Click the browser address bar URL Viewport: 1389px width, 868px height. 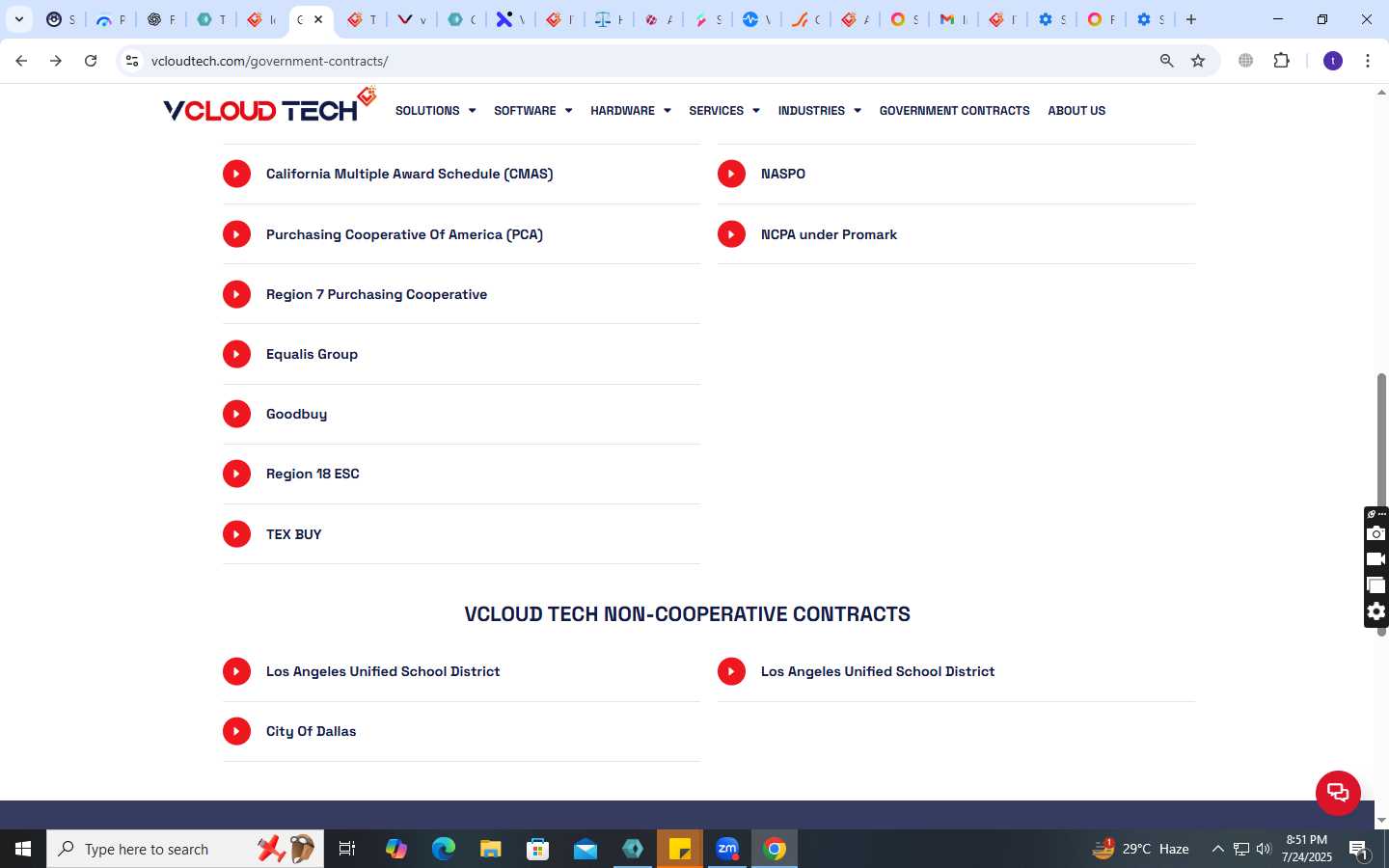[x=269, y=61]
